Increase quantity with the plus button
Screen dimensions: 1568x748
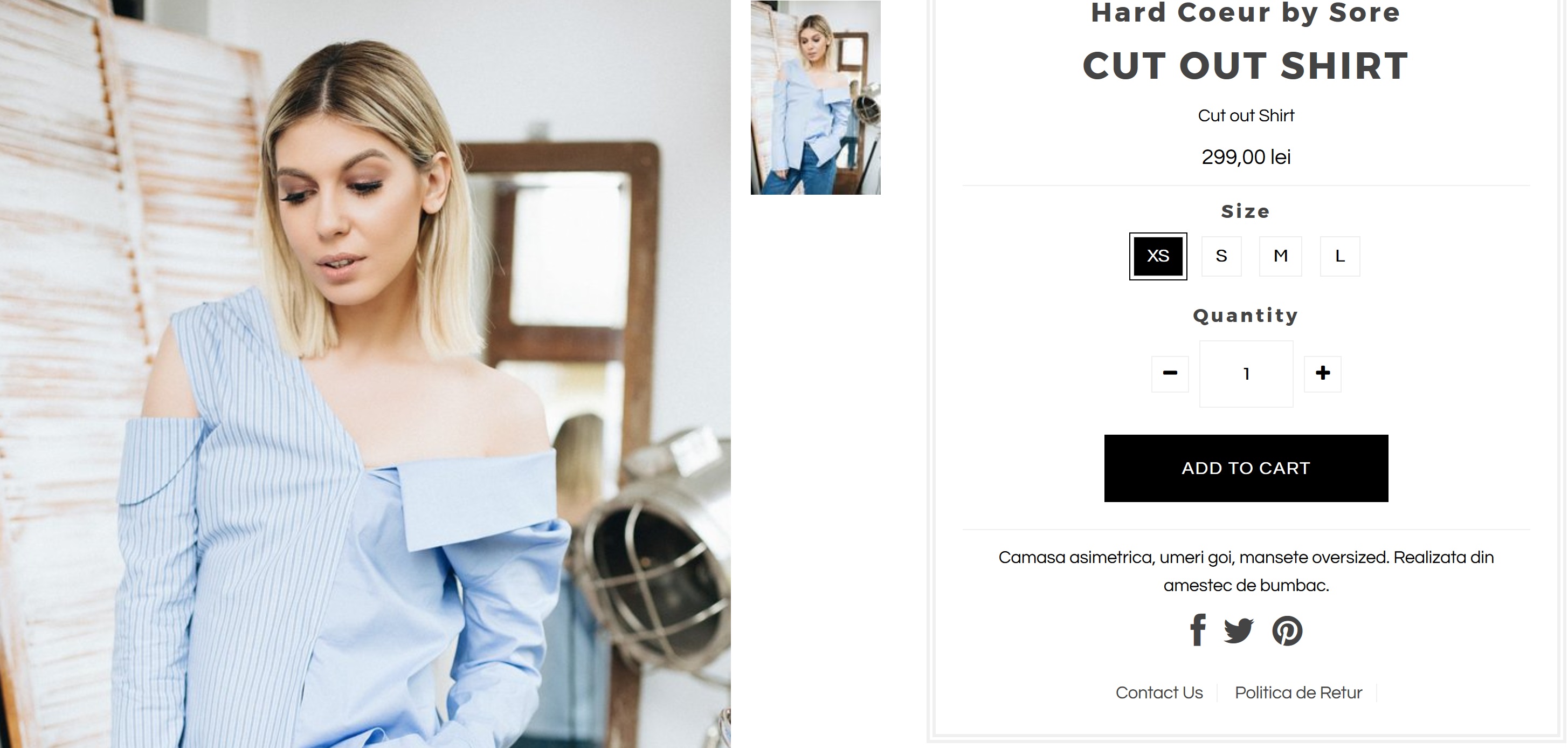[x=1323, y=373]
